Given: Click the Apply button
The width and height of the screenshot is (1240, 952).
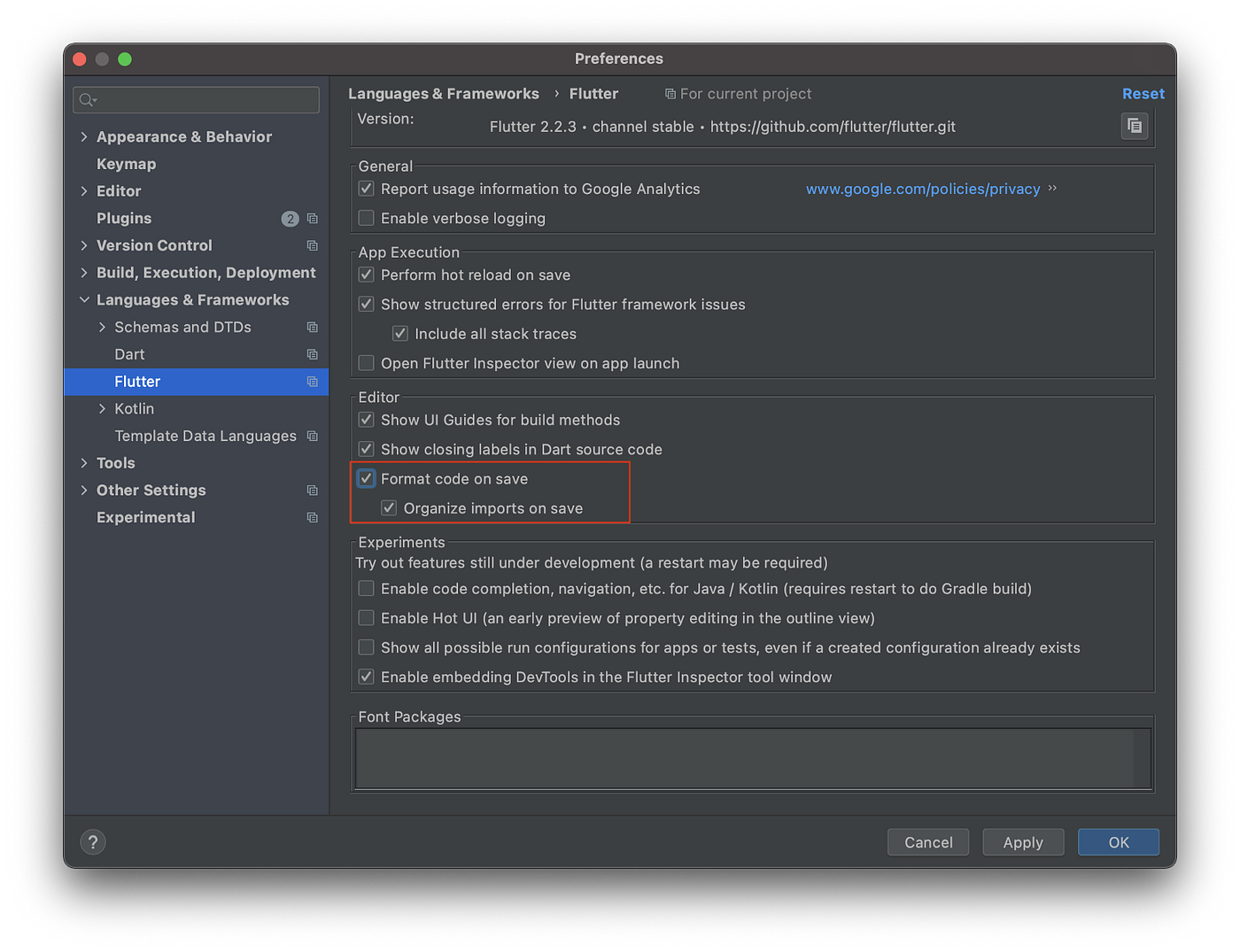Looking at the screenshot, I should tap(1023, 842).
